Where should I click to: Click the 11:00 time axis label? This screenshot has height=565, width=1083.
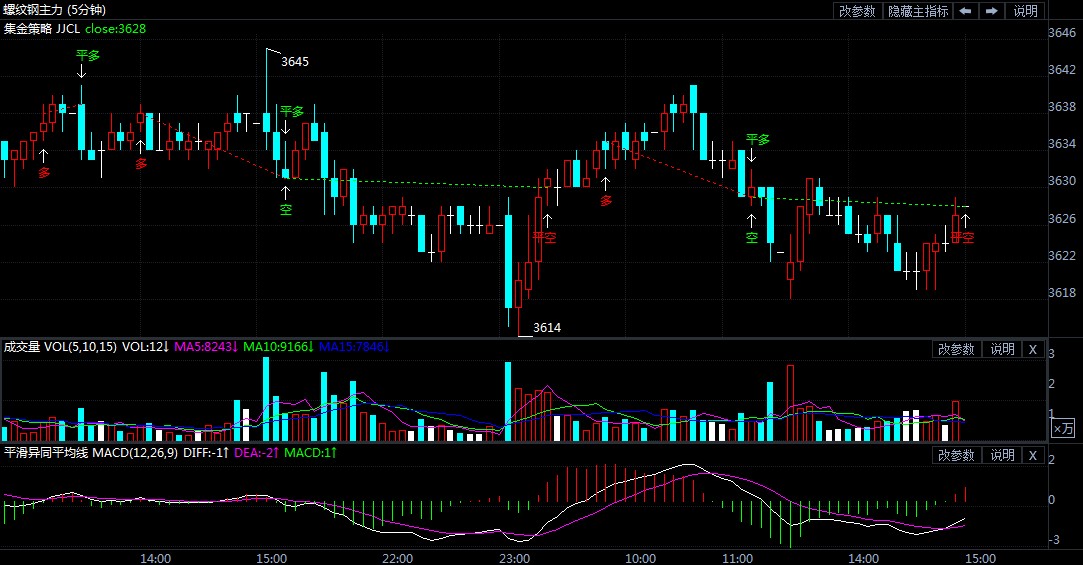(x=737, y=558)
